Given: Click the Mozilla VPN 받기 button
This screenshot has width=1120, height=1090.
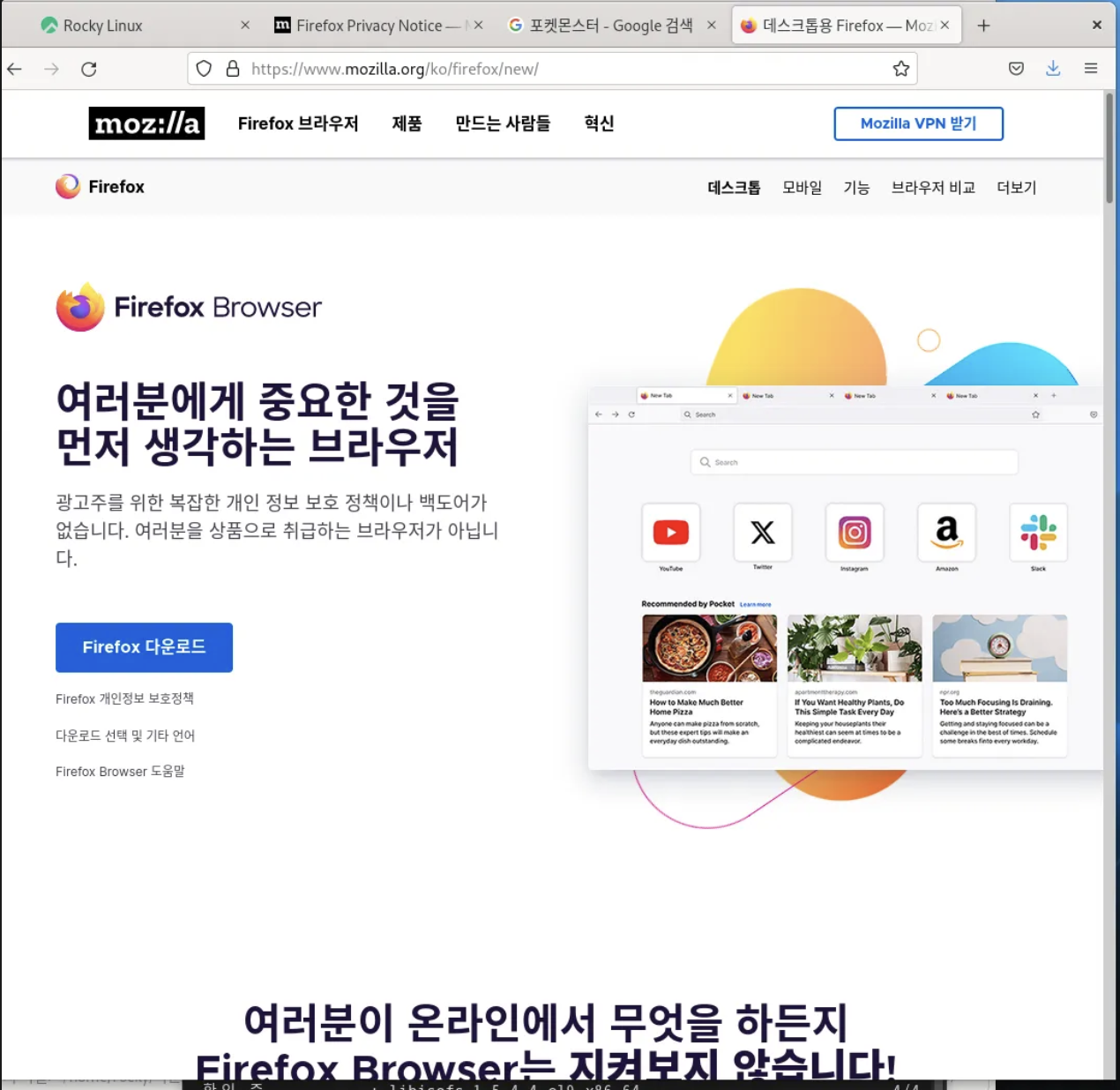Looking at the screenshot, I should coord(918,123).
